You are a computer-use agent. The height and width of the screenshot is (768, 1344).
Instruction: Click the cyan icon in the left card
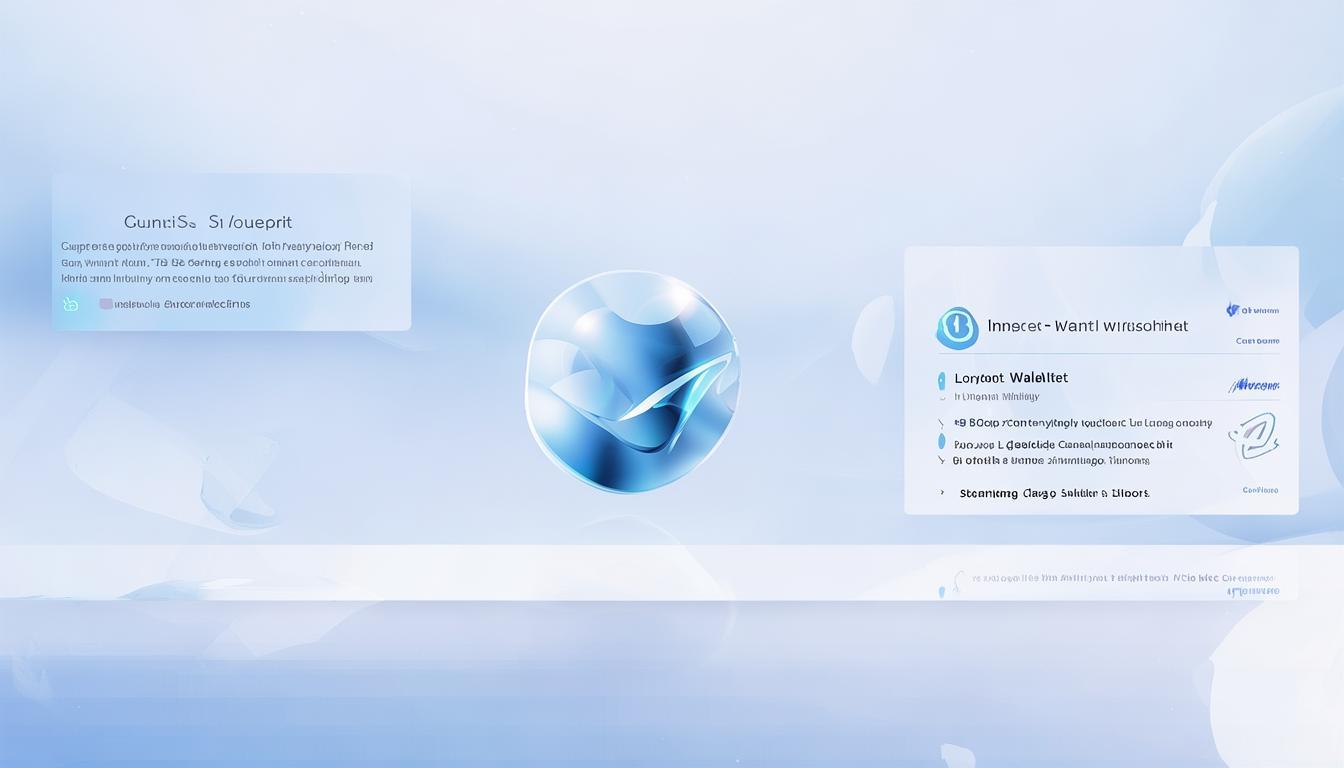[x=70, y=304]
